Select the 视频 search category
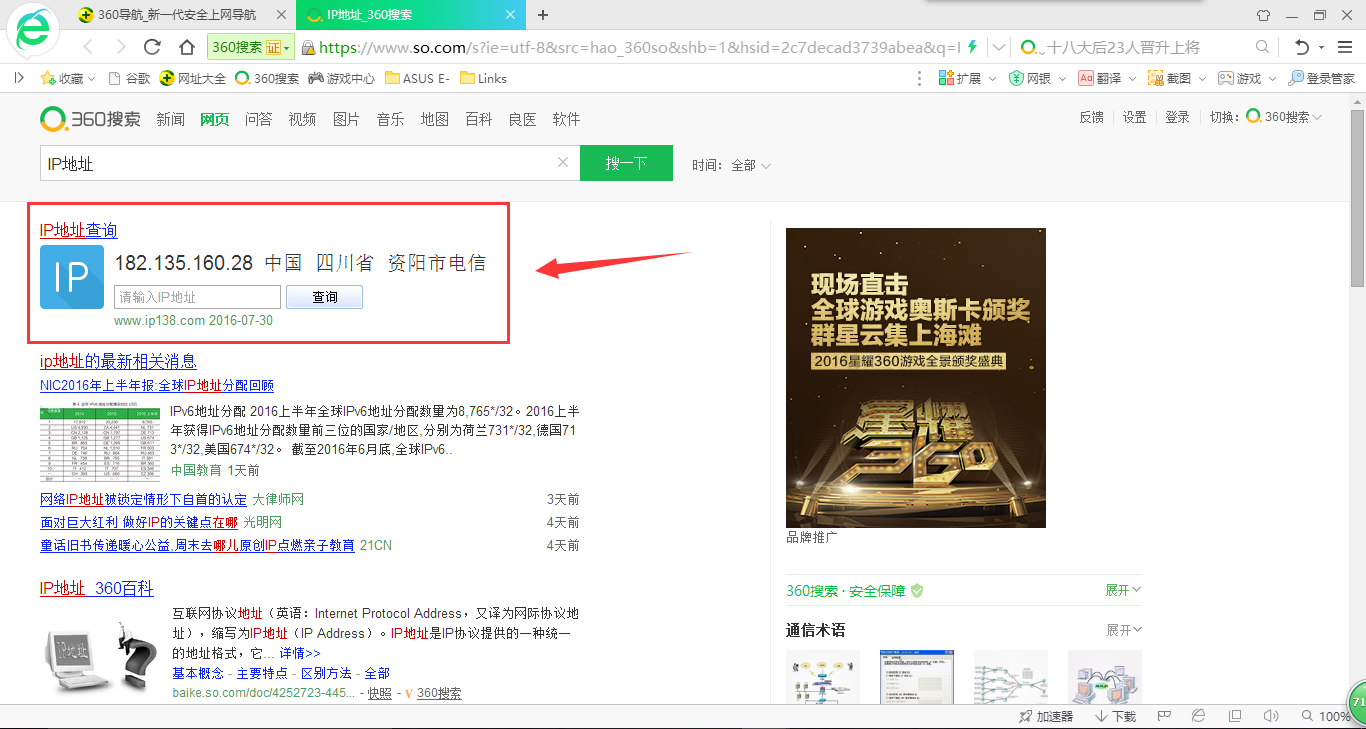Image resolution: width=1366 pixels, height=729 pixels. [x=303, y=119]
